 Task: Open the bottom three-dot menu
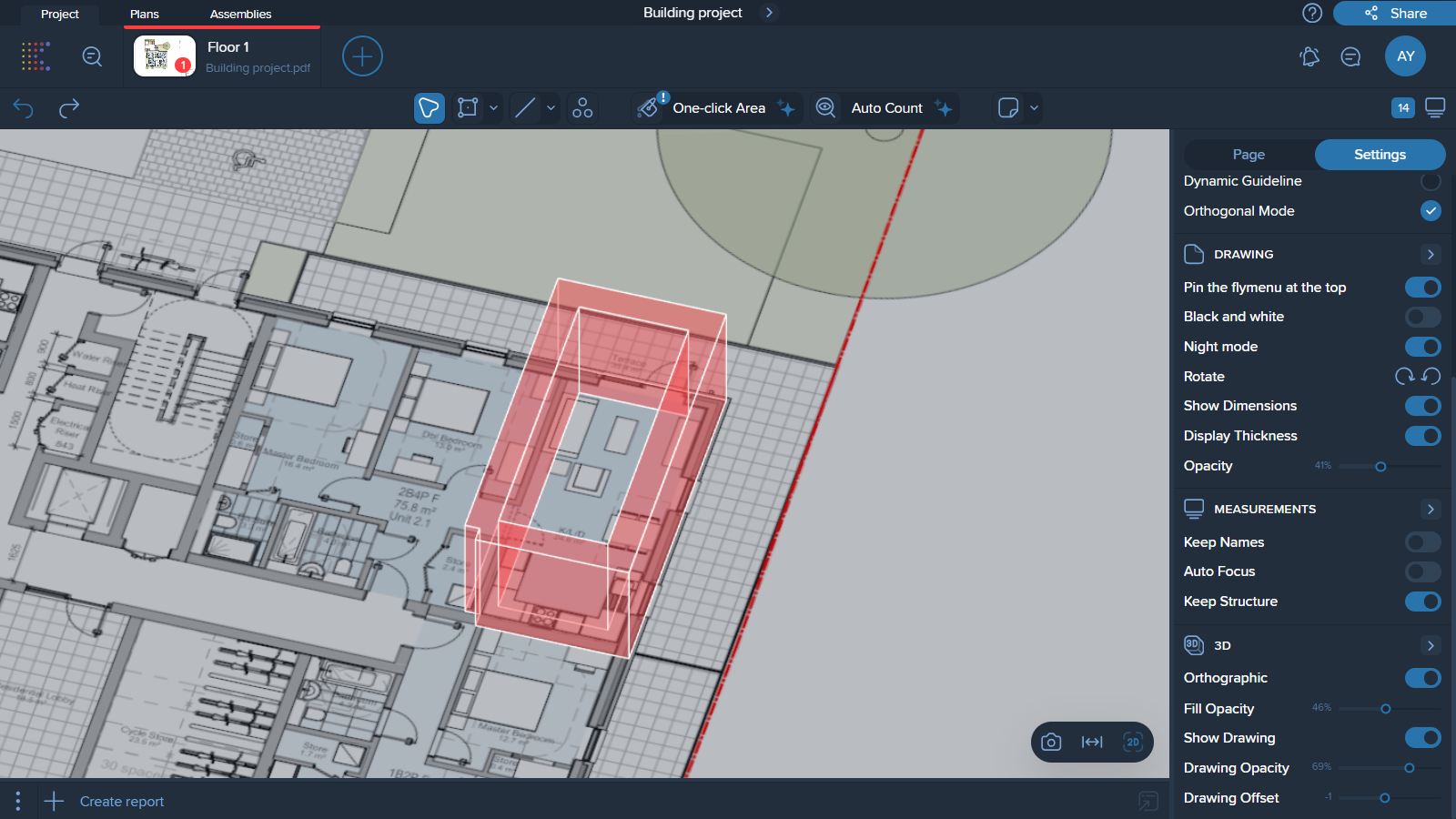click(x=17, y=801)
